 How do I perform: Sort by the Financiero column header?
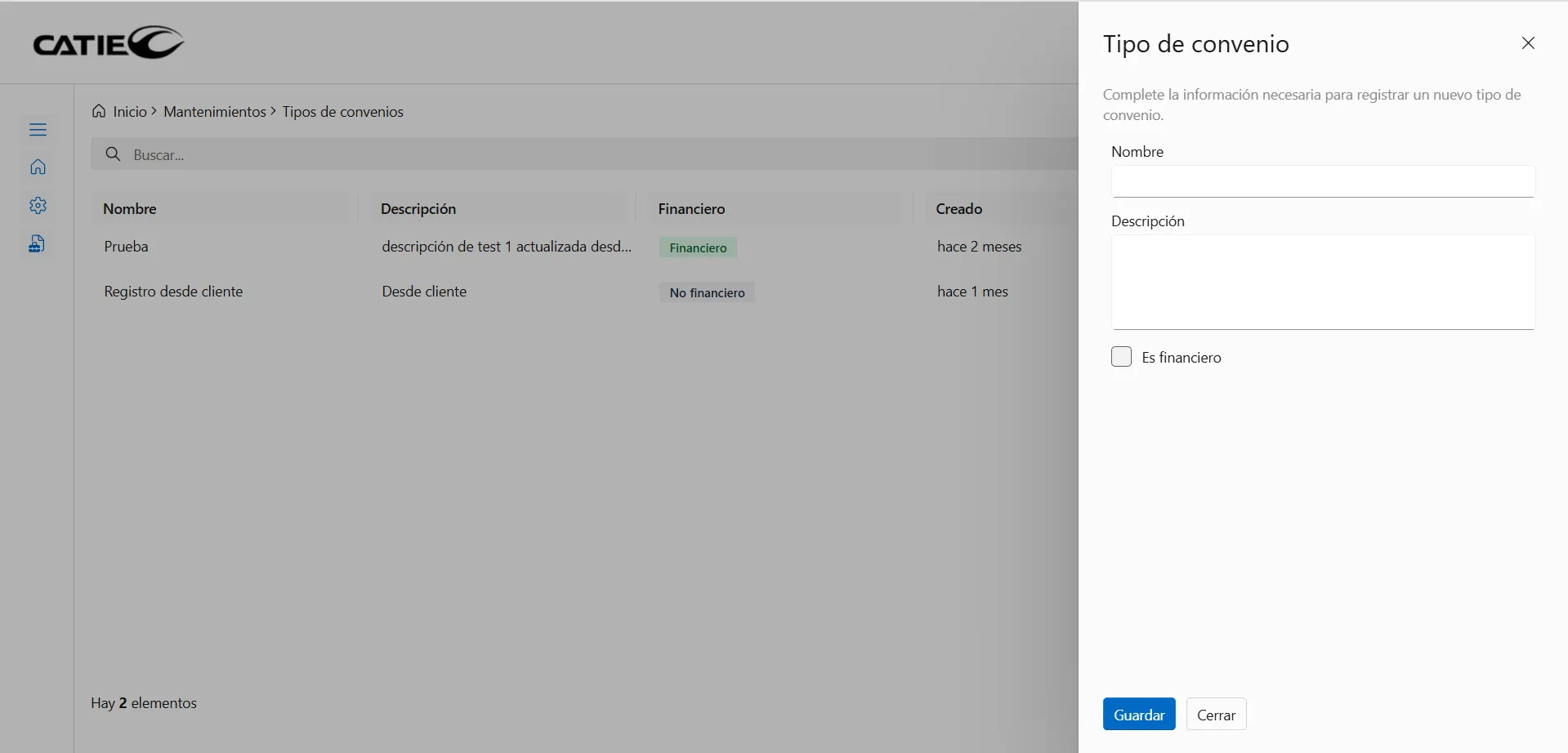click(x=691, y=209)
